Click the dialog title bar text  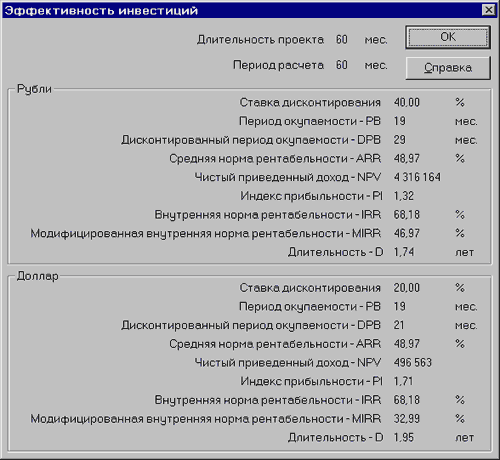101,11
